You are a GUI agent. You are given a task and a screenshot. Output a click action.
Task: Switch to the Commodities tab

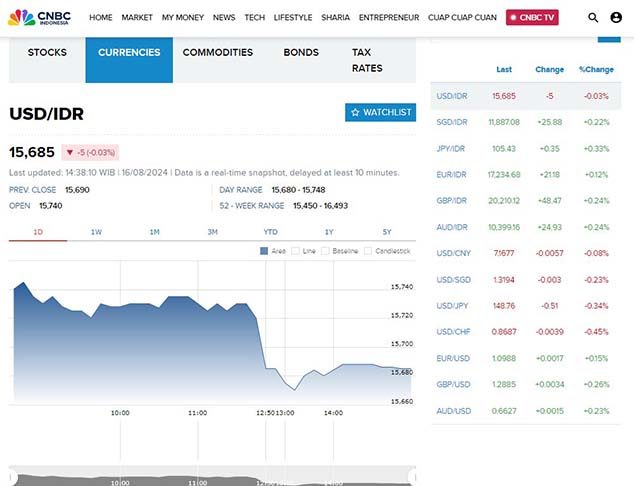(218, 52)
